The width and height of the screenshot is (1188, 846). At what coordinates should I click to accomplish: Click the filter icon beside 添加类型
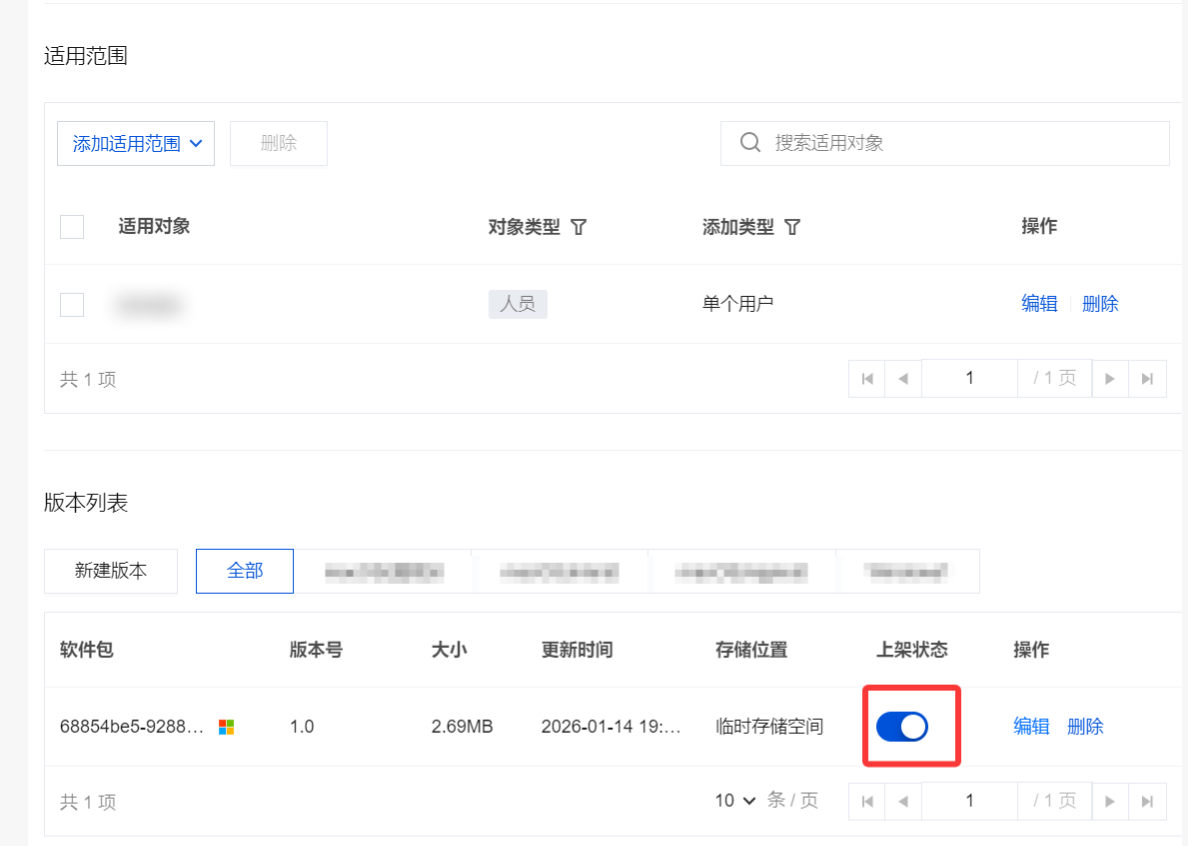tap(792, 227)
